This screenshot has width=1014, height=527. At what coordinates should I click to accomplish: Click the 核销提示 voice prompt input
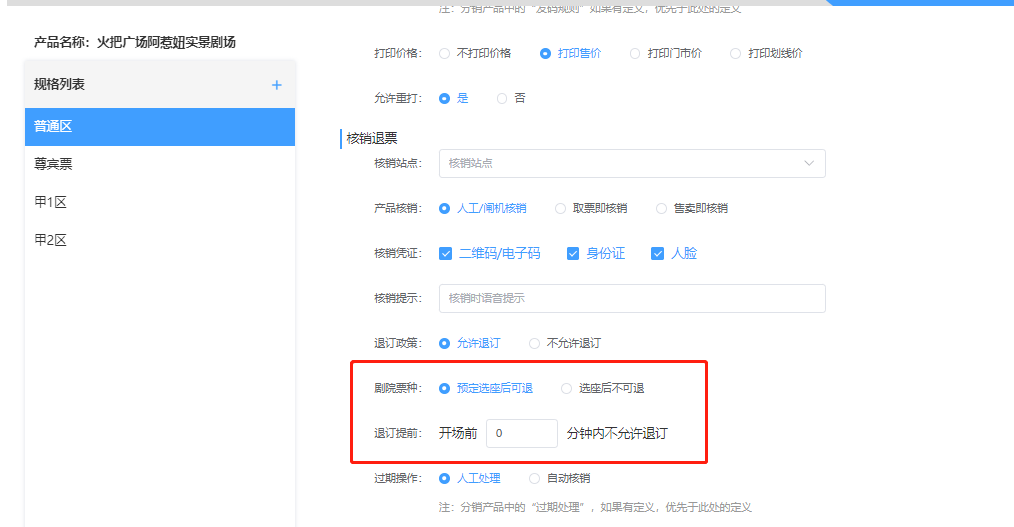tap(632, 298)
